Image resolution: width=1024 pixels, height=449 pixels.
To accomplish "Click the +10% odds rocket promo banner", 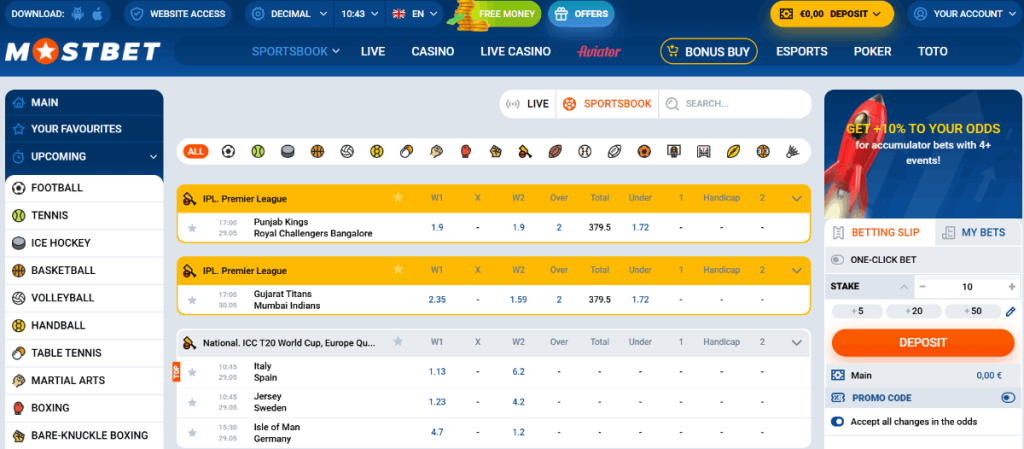I will [x=923, y=154].
